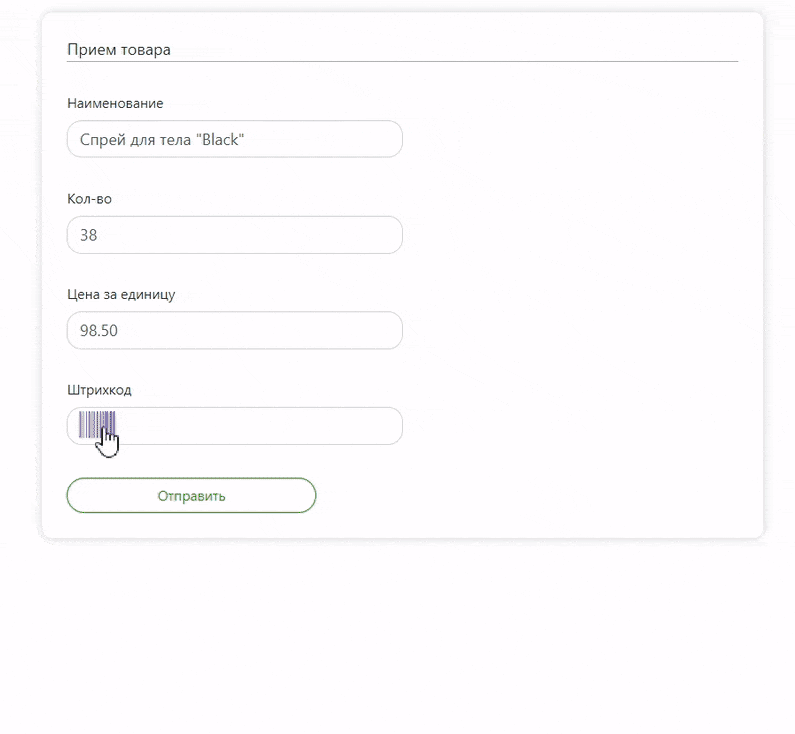Click the Прием товара heading
Image resolution: width=795 pixels, height=734 pixels.
click(x=119, y=50)
